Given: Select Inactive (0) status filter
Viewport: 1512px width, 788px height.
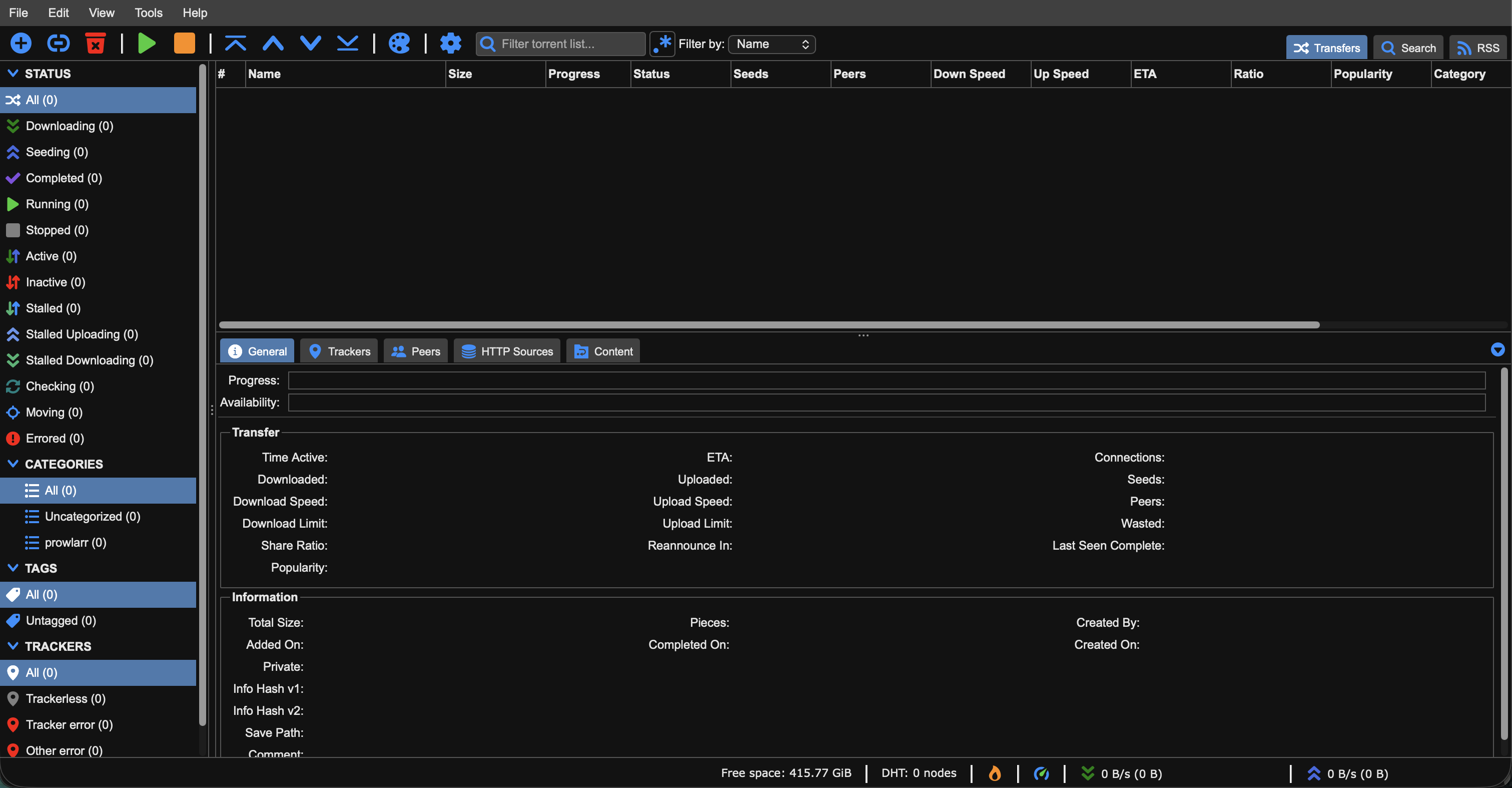Looking at the screenshot, I should (98, 282).
